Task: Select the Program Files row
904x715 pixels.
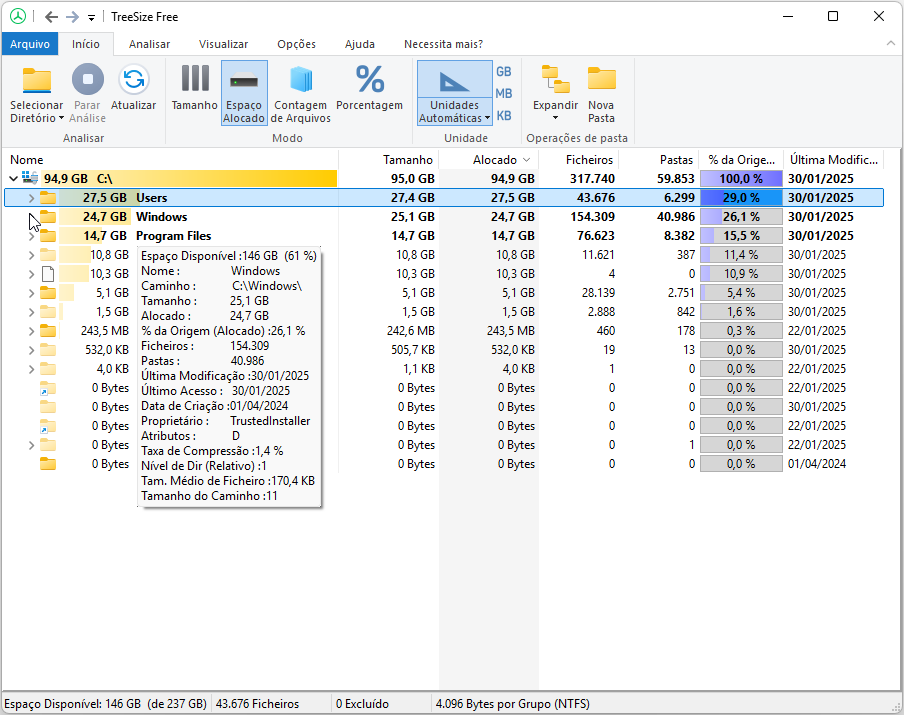Action: [444, 236]
